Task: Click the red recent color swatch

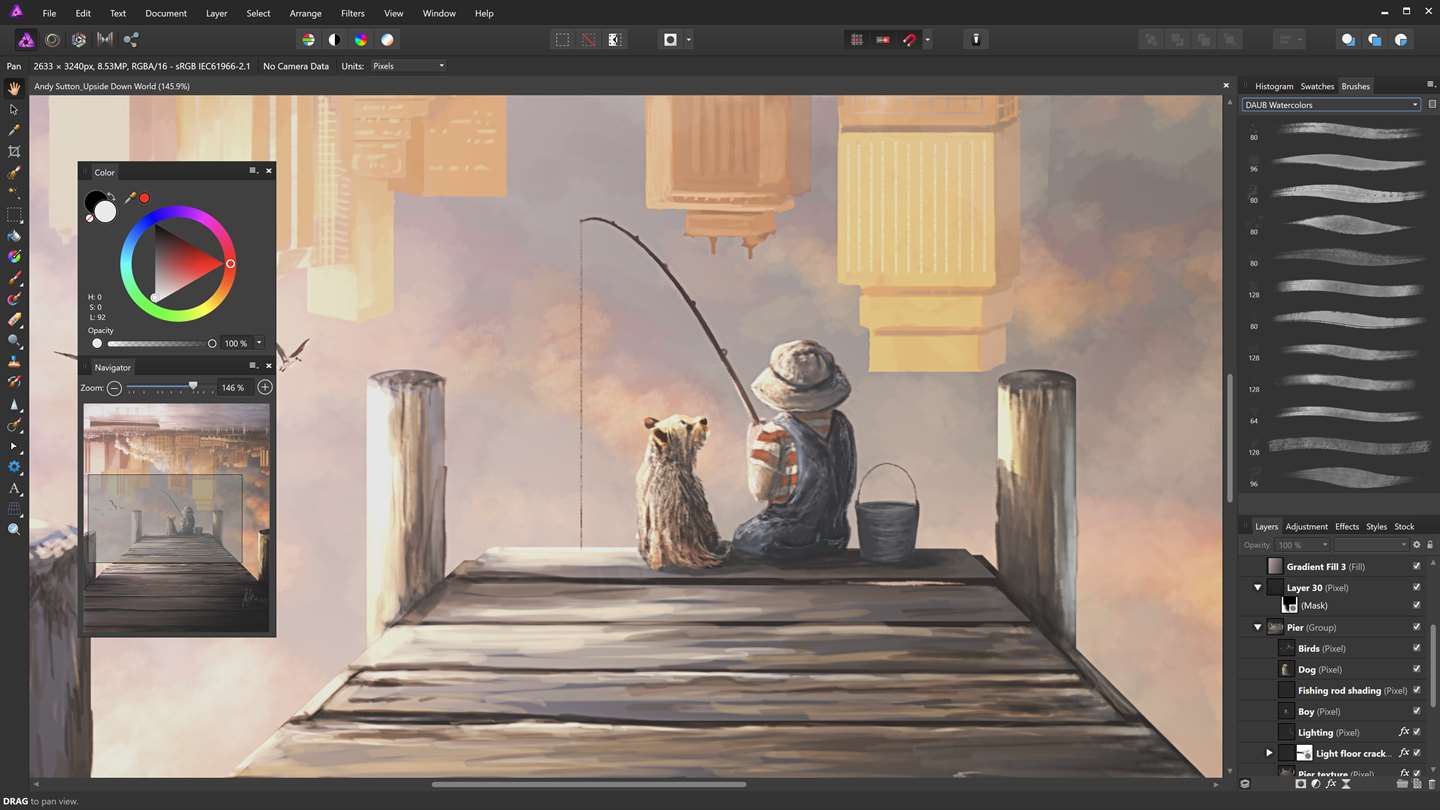Action: pyautogui.click(x=144, y=198)
